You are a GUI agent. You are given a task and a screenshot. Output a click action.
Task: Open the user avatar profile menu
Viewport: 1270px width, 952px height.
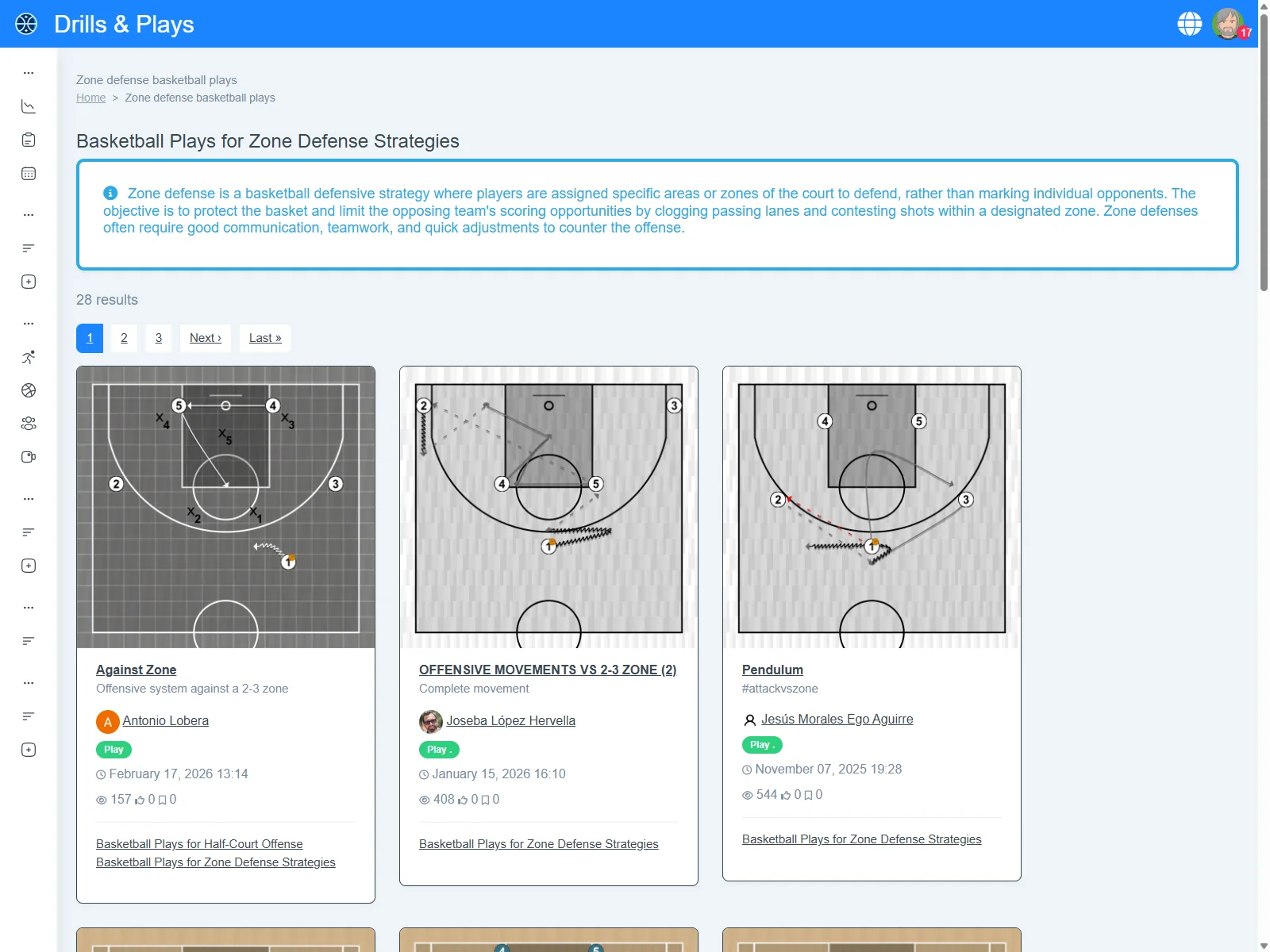pyautogui.click(x=1227, y=24)
